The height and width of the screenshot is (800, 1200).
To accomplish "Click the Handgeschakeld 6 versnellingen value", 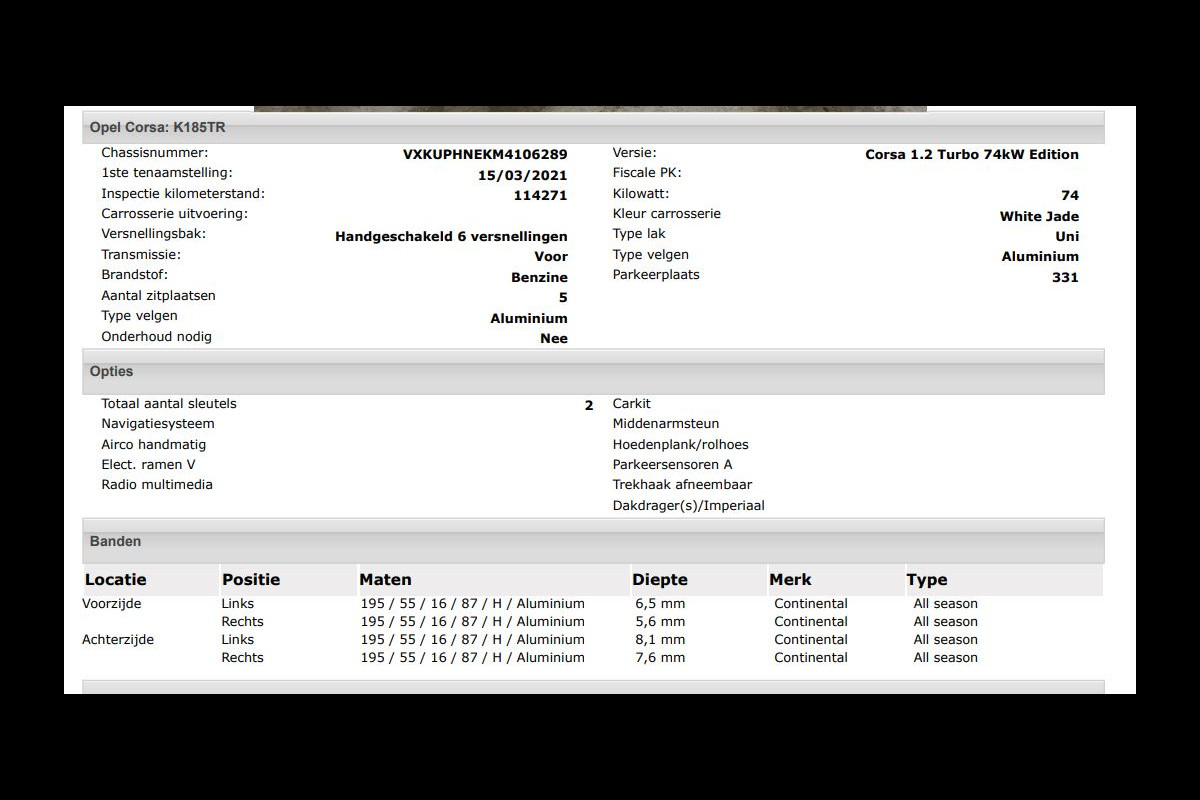I will point(451,237).
